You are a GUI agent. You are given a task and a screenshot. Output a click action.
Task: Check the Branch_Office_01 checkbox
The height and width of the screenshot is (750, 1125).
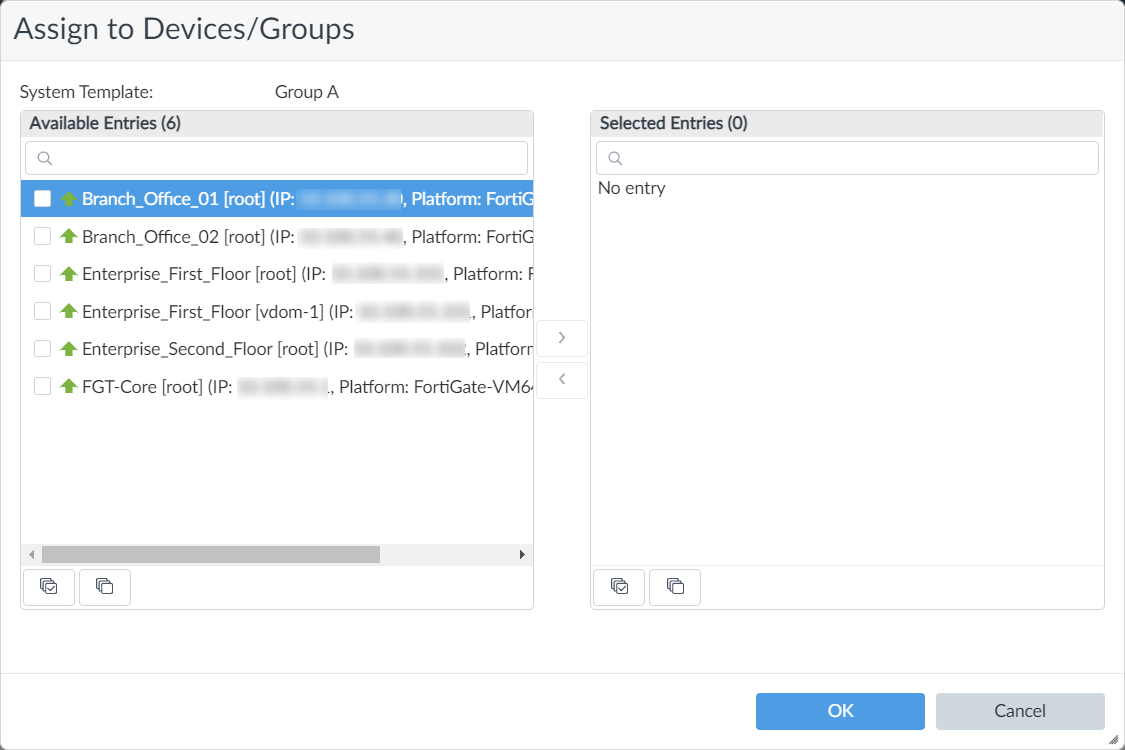tap(42, 198)
